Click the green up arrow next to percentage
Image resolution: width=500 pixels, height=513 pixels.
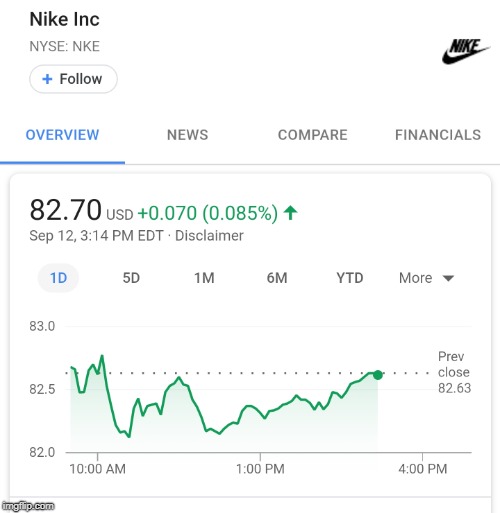click(290, 213)
